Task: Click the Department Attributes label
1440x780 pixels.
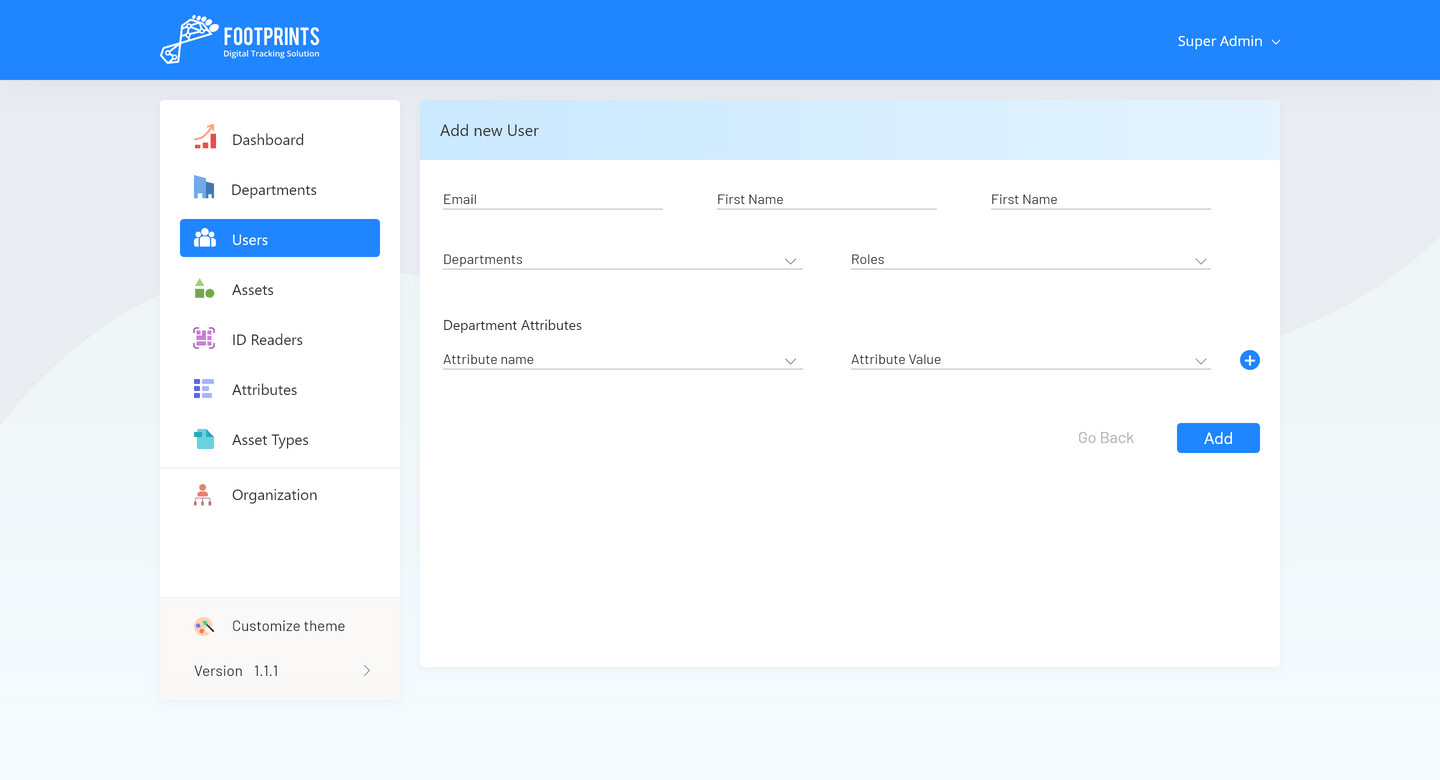Action: [512, 325]
